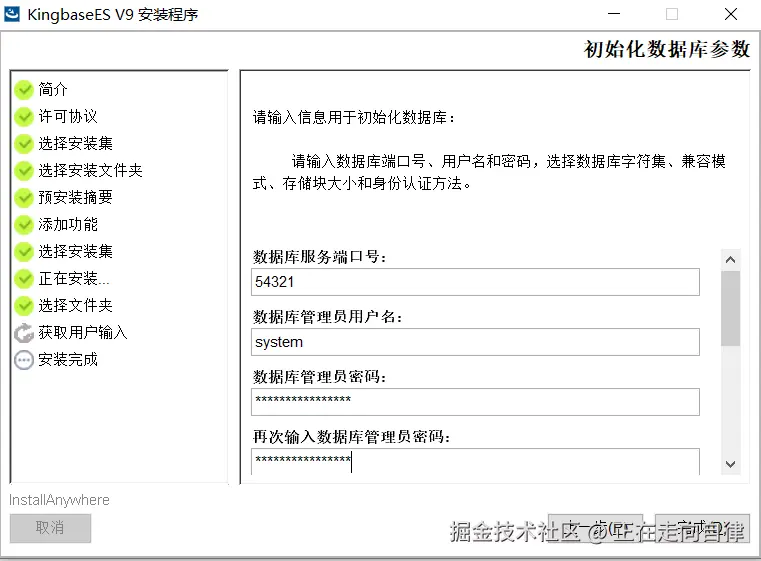Viewport: 761px width, 561px height.
Task: Click the 添加功能 step label
Action: point(68,225)
